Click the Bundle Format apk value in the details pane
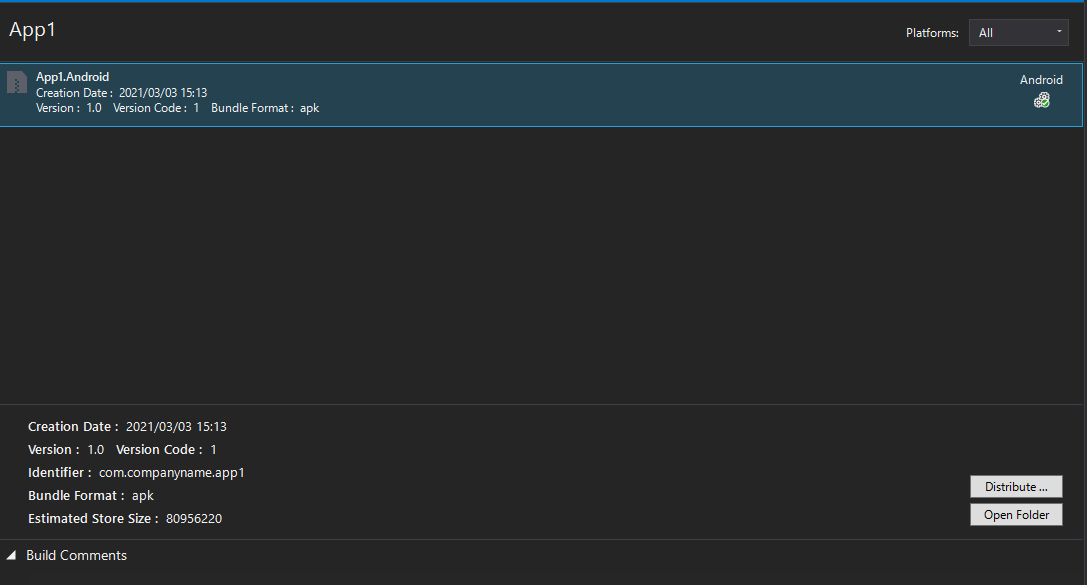The width and height of the screenshot is (1087, 585). (143, 496)
